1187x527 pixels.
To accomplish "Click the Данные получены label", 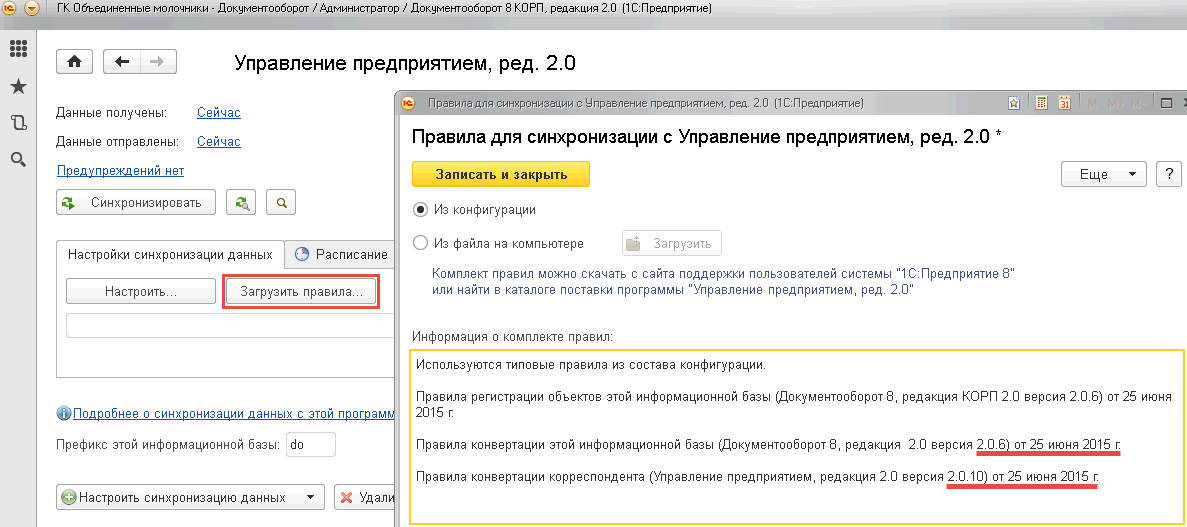I will [x=112, y=113].
